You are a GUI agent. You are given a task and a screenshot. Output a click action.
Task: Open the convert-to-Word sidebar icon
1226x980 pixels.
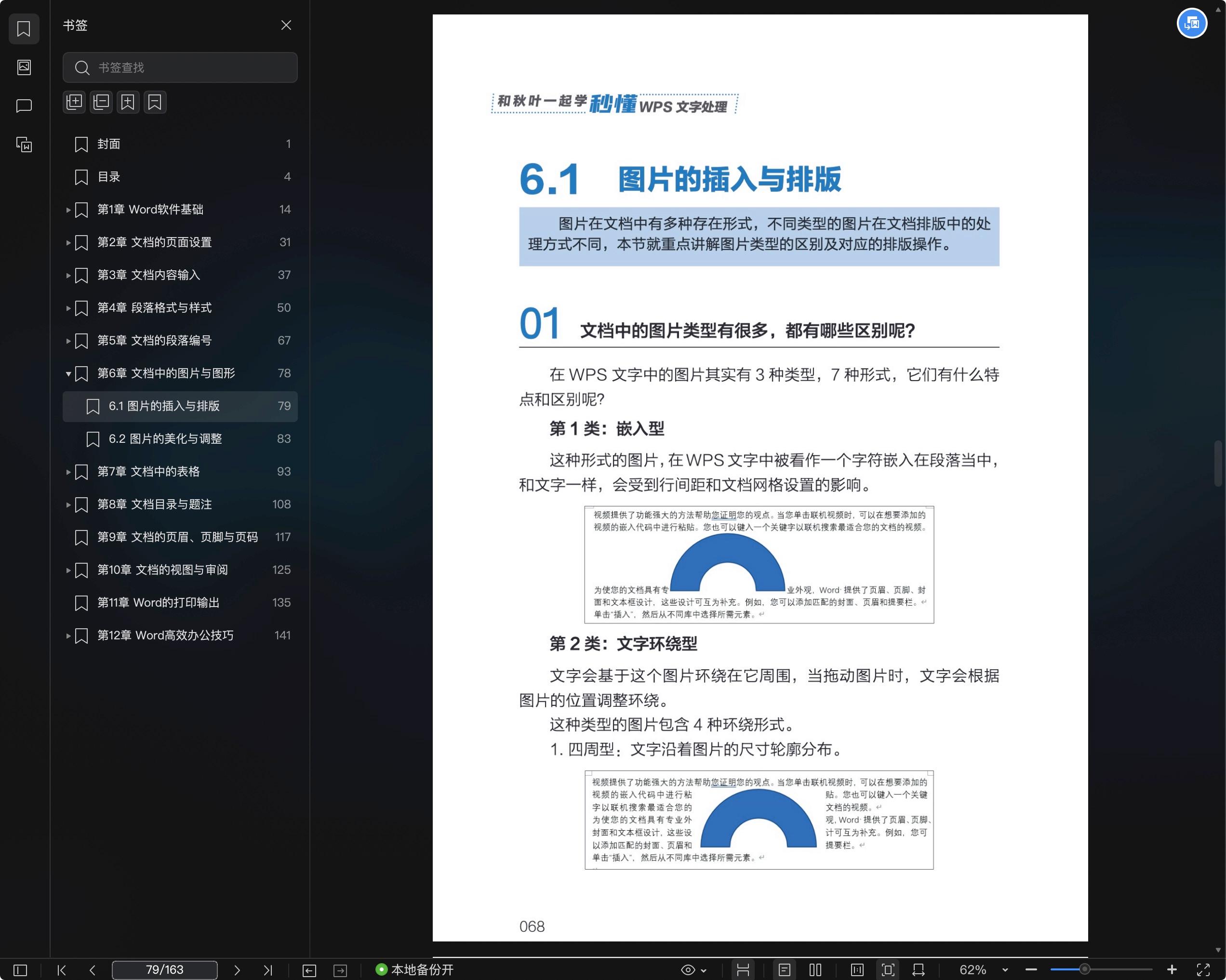(x=24, y=145)
